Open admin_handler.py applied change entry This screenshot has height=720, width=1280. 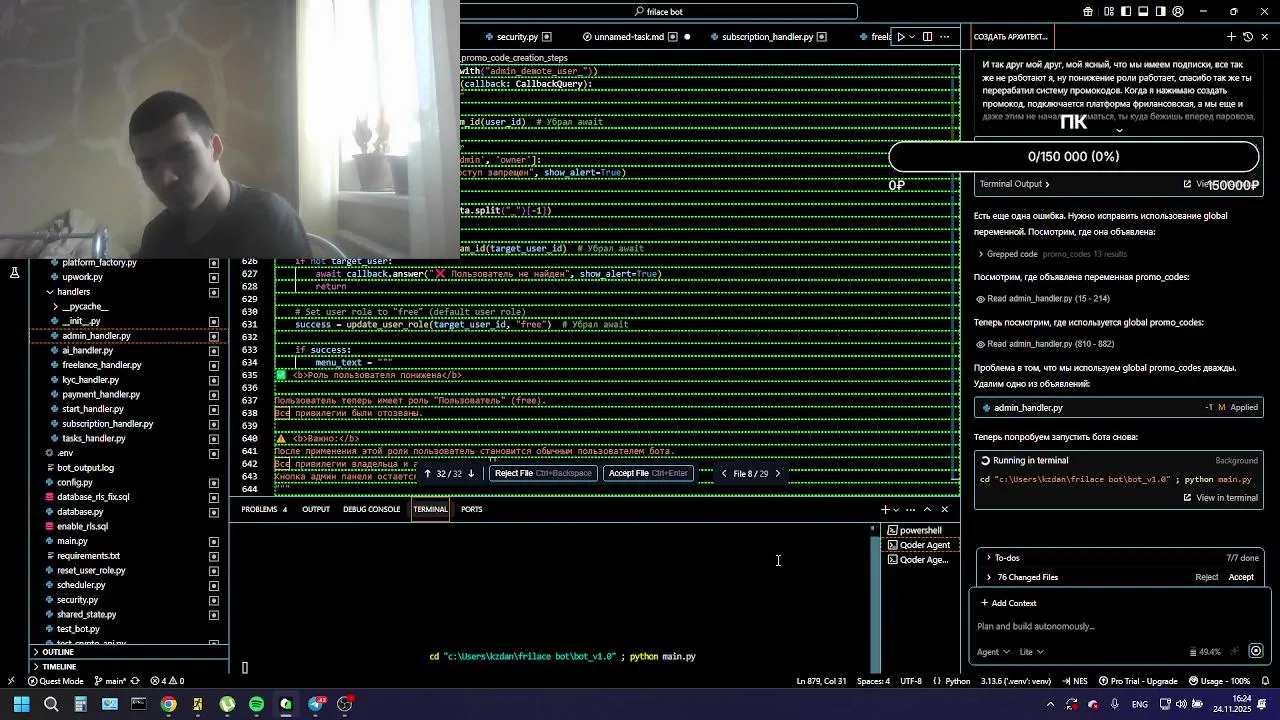tap(1118, 408)
